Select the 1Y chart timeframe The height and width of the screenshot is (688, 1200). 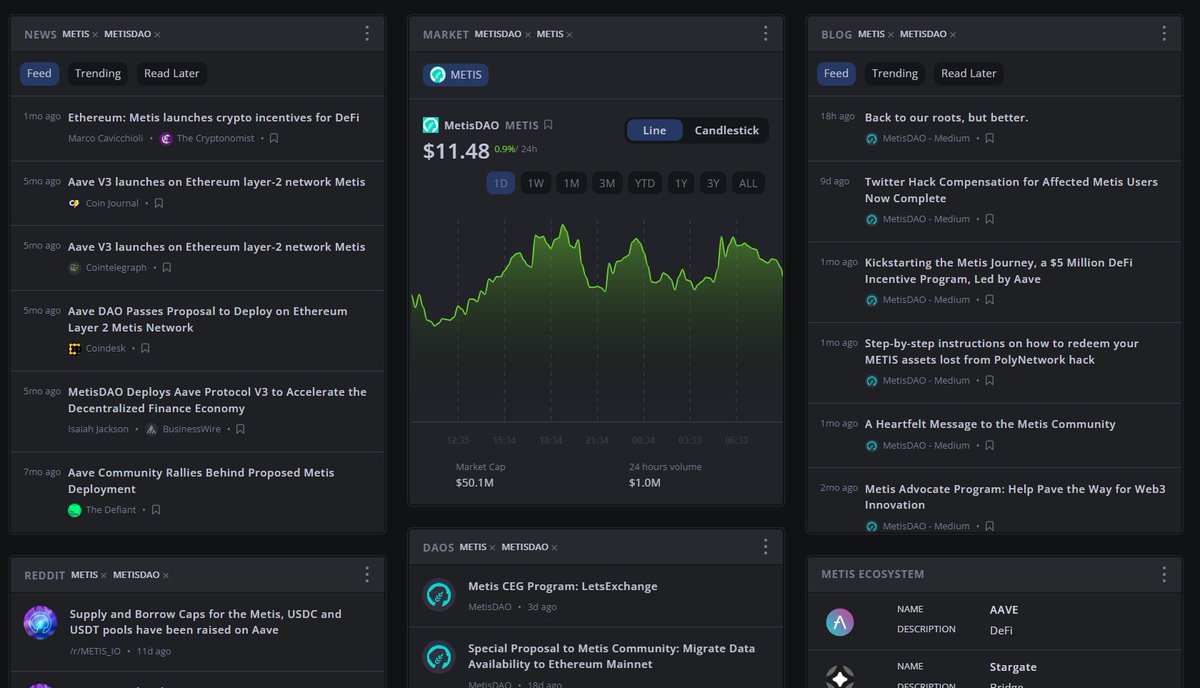point(681,184)
